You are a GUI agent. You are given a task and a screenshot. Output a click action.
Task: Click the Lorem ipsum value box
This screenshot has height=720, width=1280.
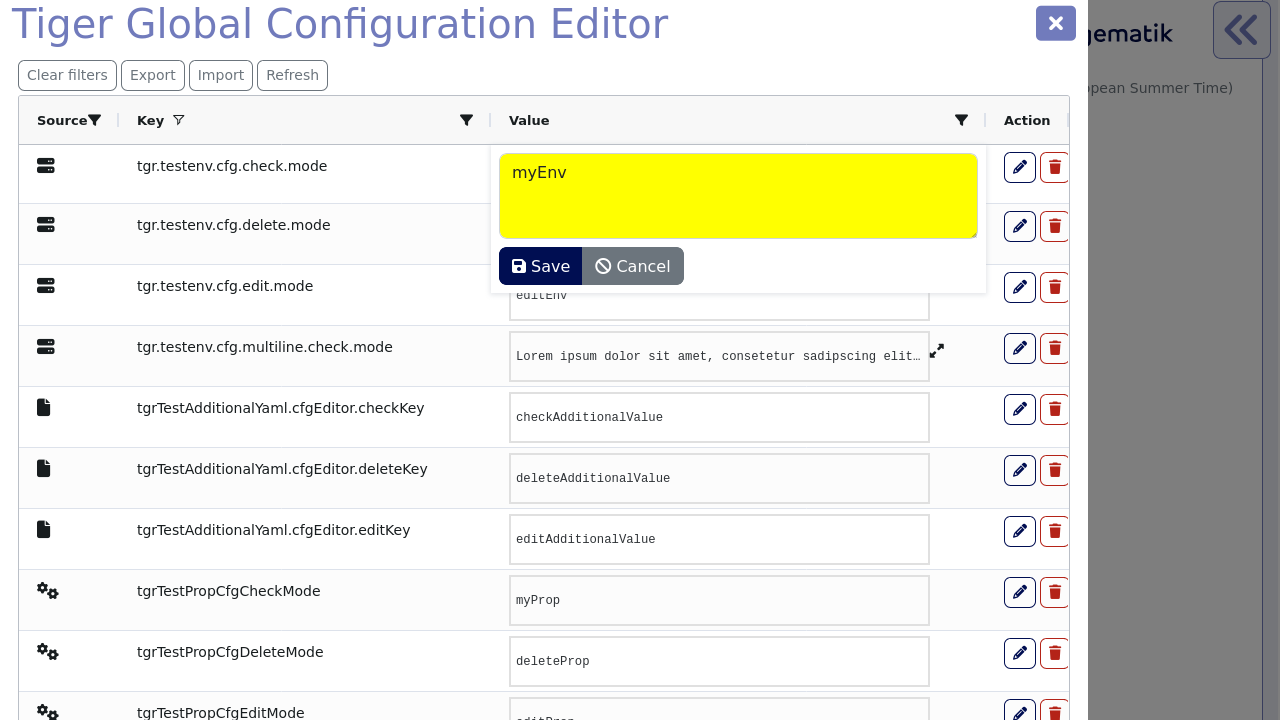point(719,356)
